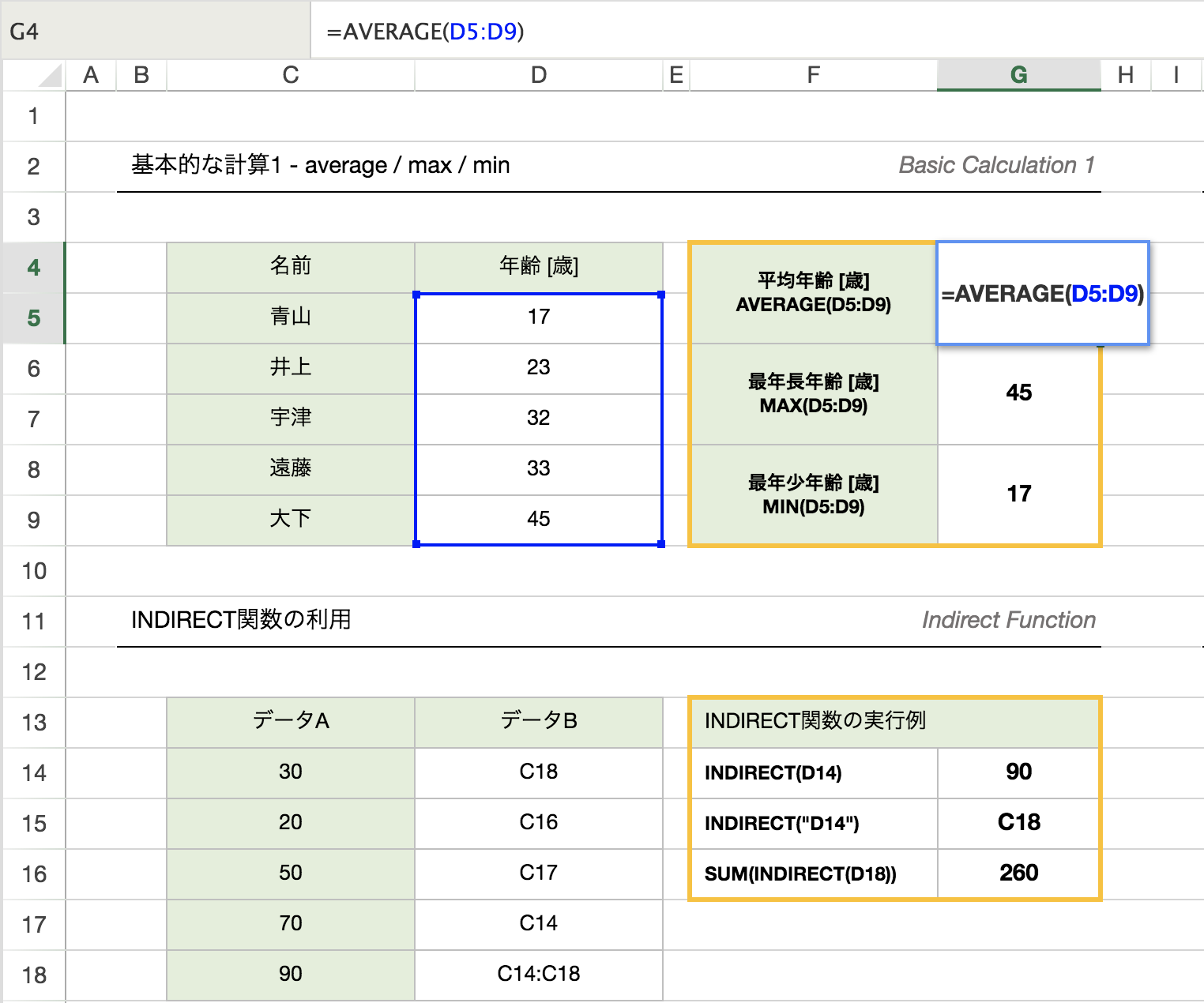The width and height of the screenshot is (1204, 1003).
Task: Click the select-all corner triangle
Action: click(51, 76)
